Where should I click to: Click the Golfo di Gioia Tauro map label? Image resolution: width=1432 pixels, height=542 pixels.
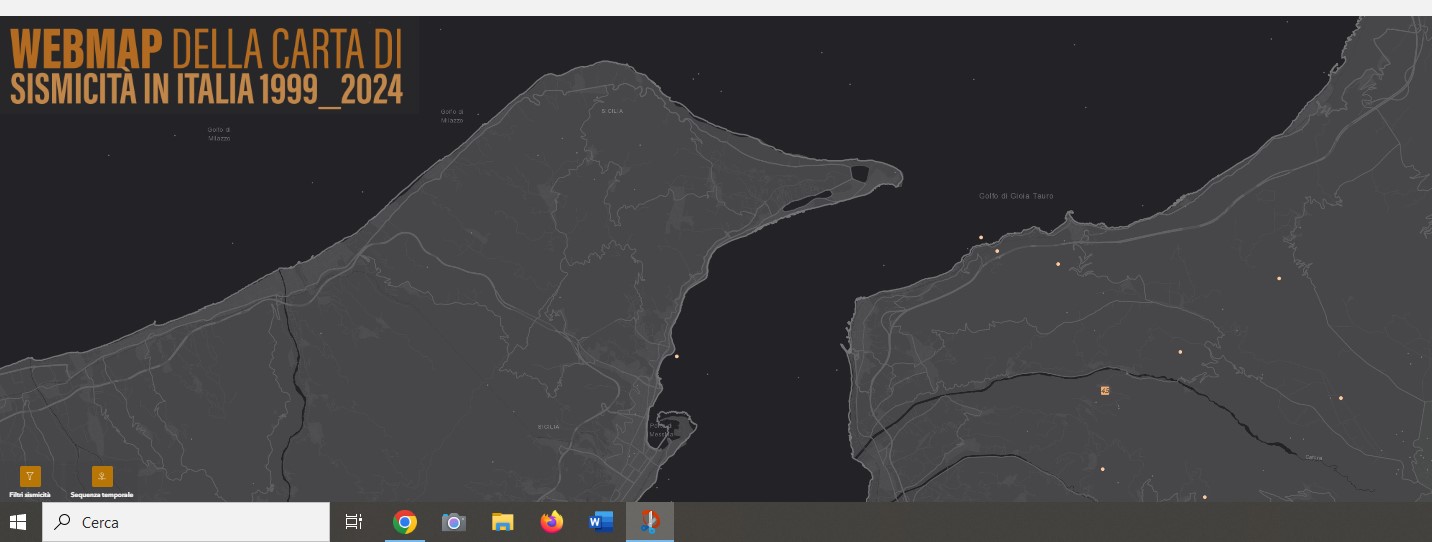(1016, 196)
